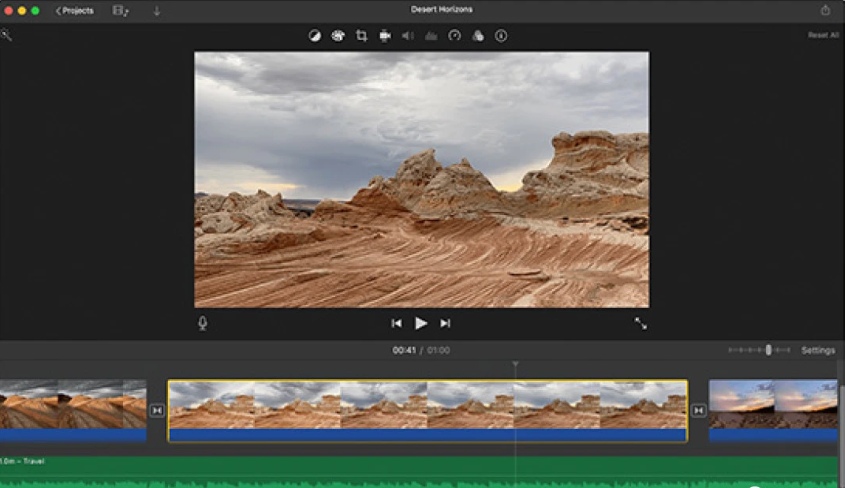The image size is (845, 488).
Task: Open the video stabilization camera icon
Action: (385, 36)
